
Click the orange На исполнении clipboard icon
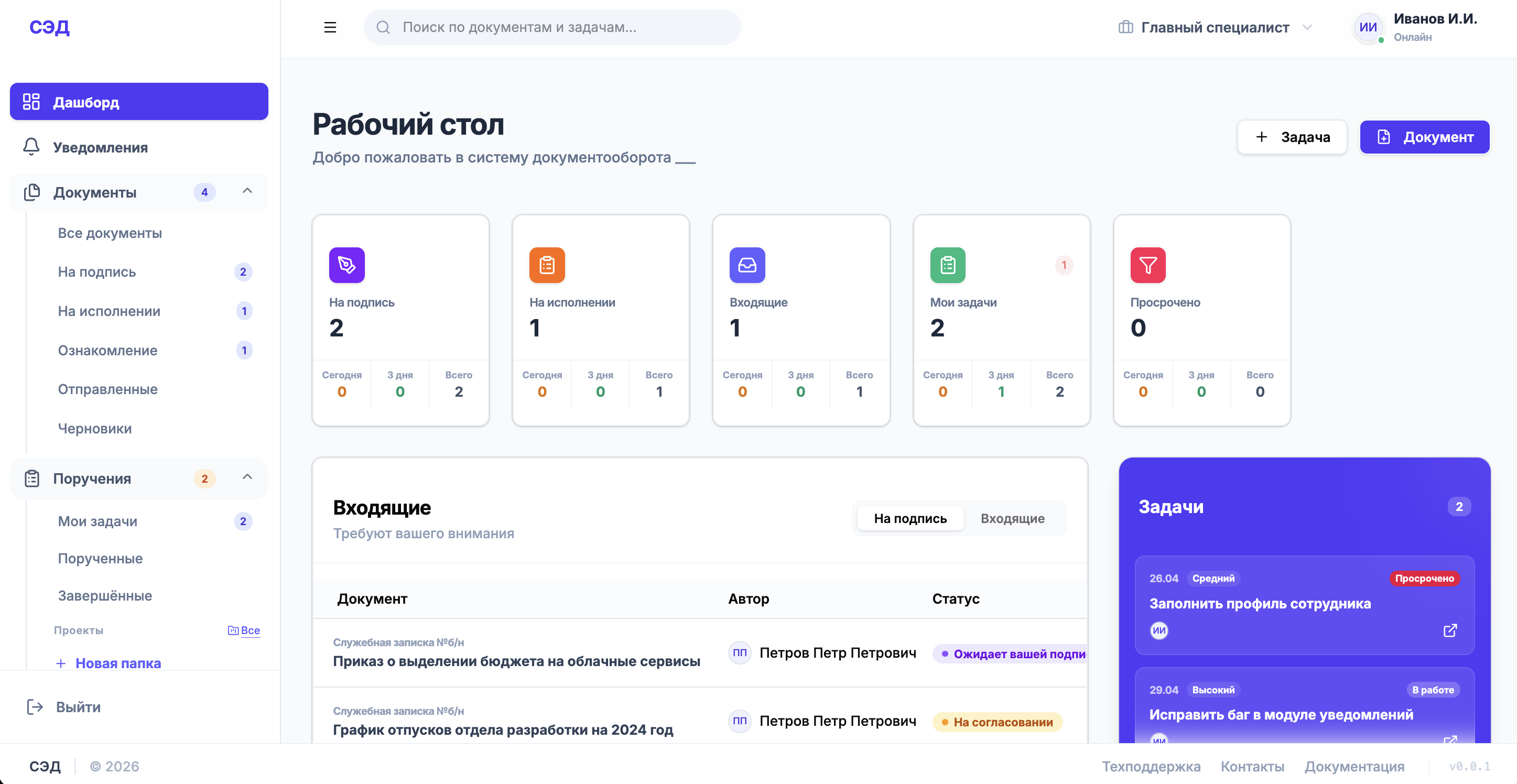[x=547, y=265]
